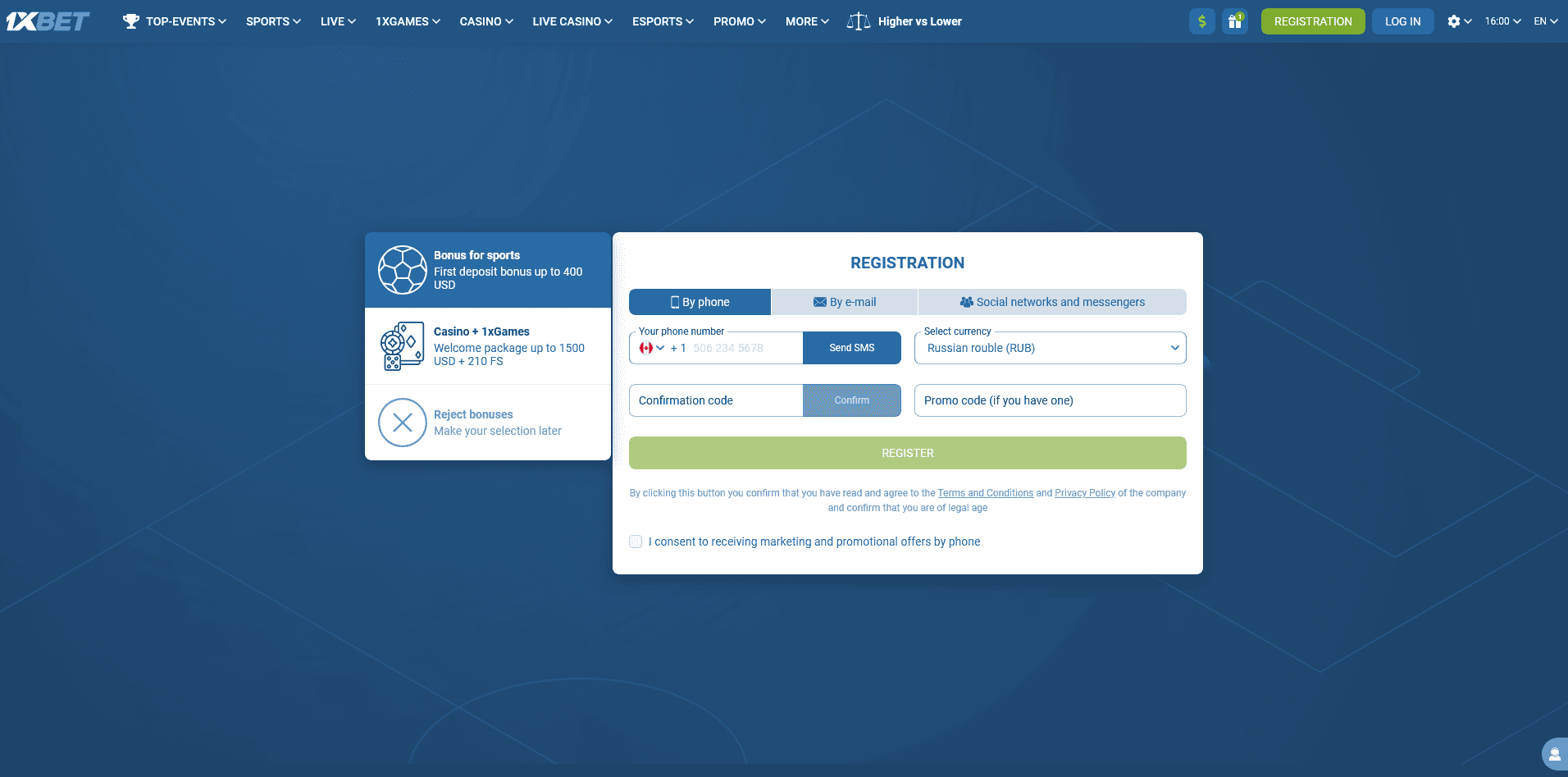Open the live chat support icon
The width and height of the screenshot is (1568, 777).
point(1553,754)
